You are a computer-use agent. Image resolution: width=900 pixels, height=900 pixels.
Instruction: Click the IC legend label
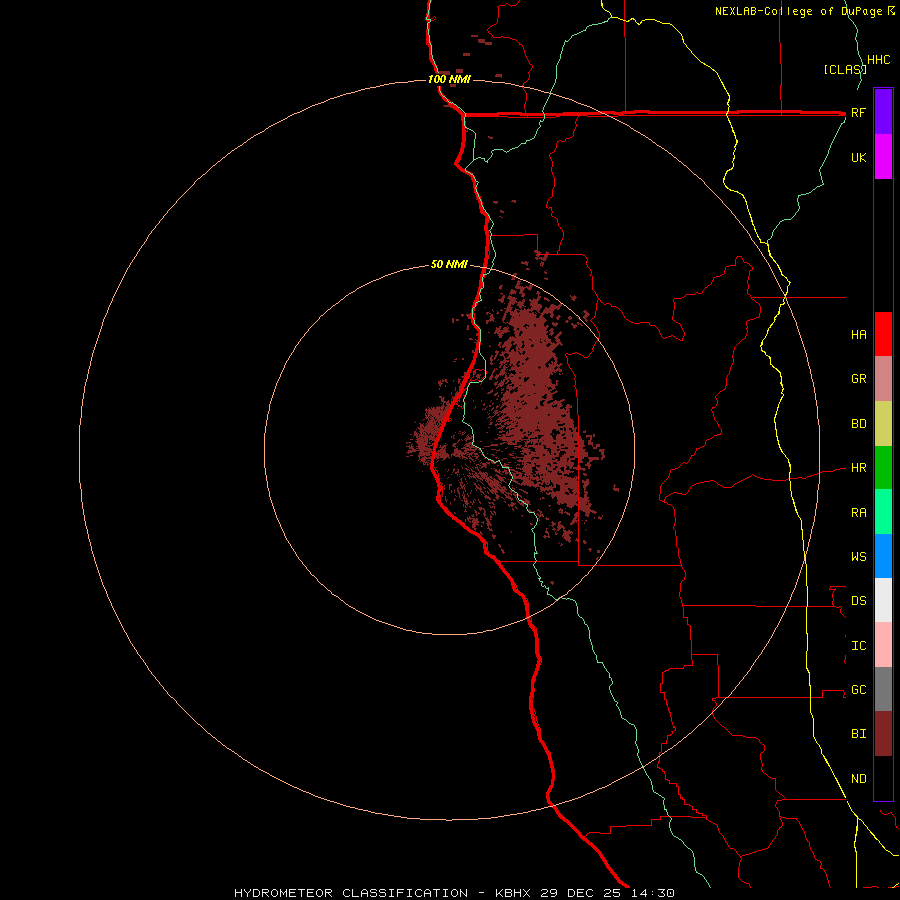(859, 646)
